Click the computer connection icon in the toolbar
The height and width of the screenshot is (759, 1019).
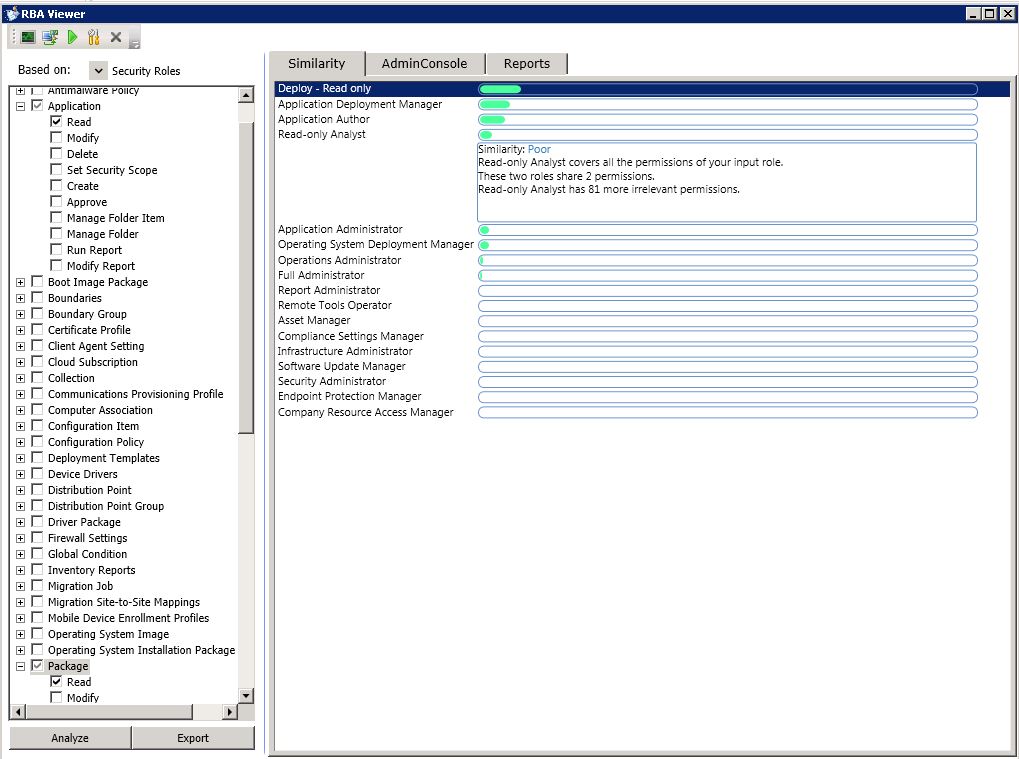[50, 37]
